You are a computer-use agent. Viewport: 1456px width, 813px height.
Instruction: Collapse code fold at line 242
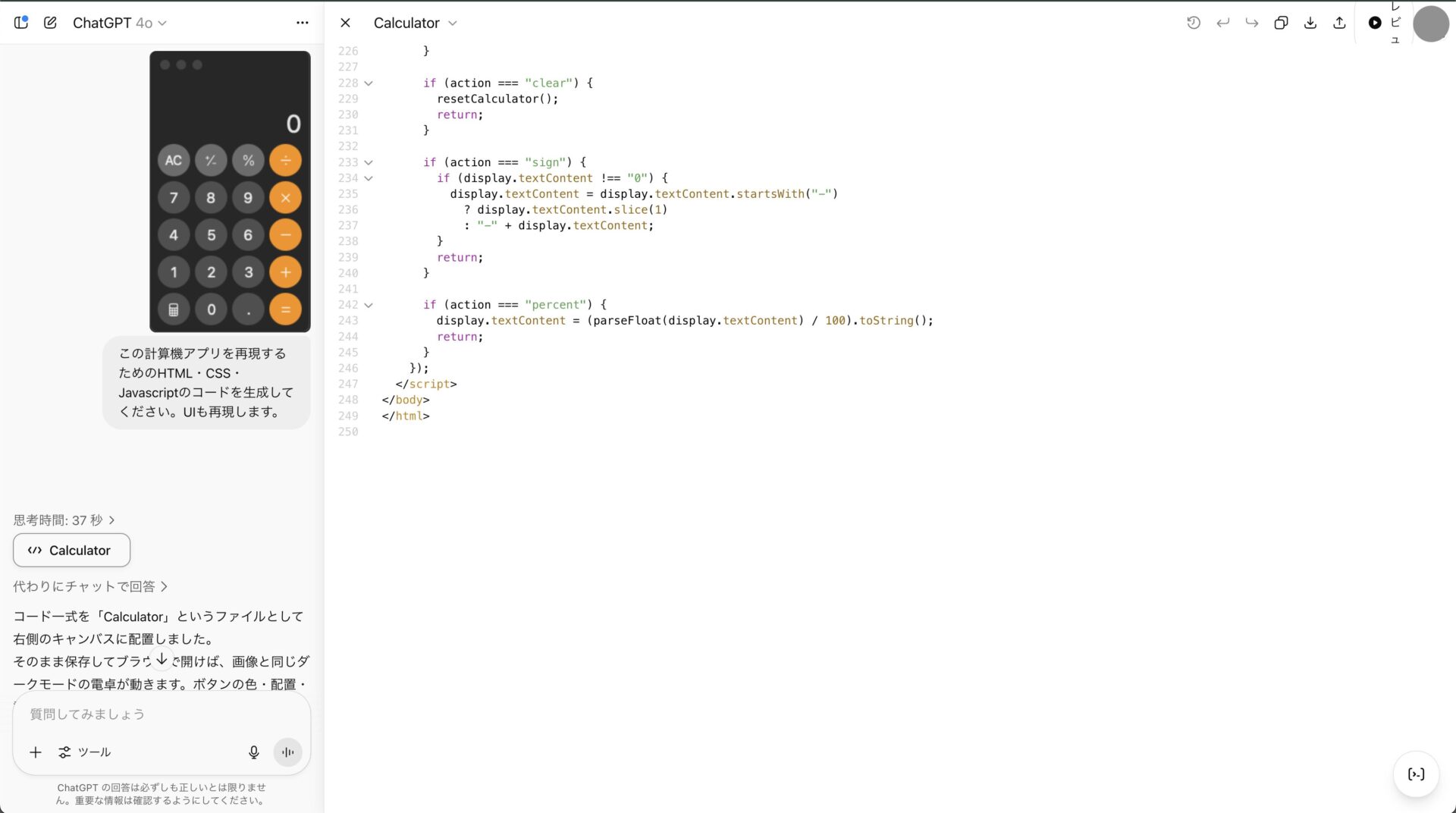369,305
